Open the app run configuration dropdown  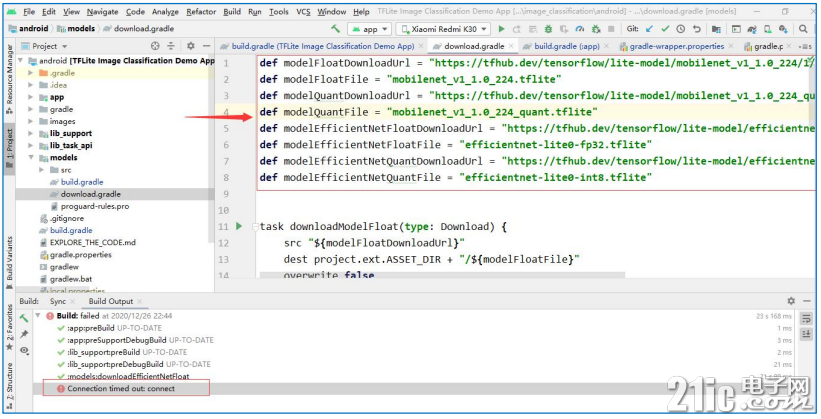pos(370,29)
